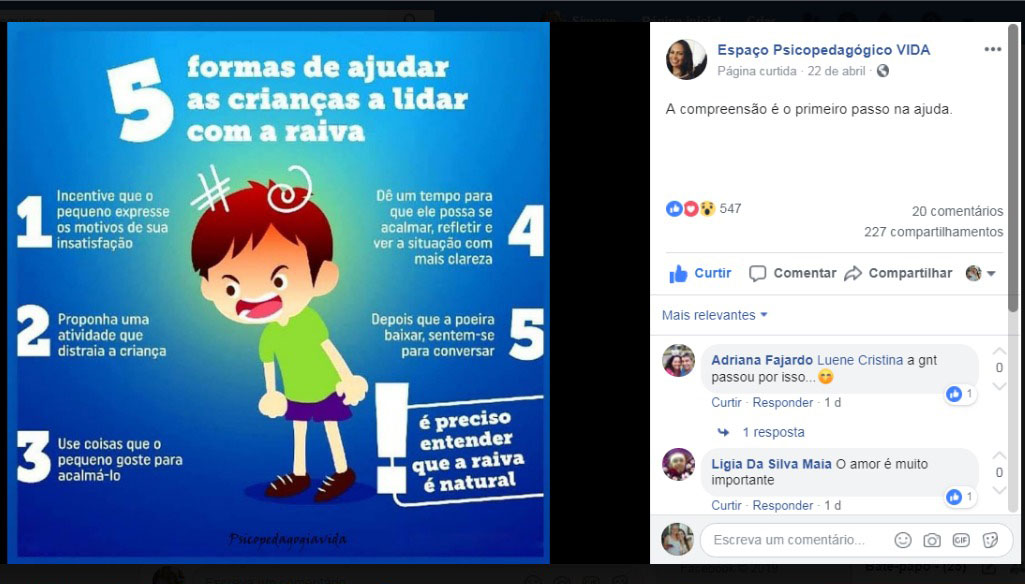Click Responder under Adriana Fajardo's comment

click(x=782, y=403)
